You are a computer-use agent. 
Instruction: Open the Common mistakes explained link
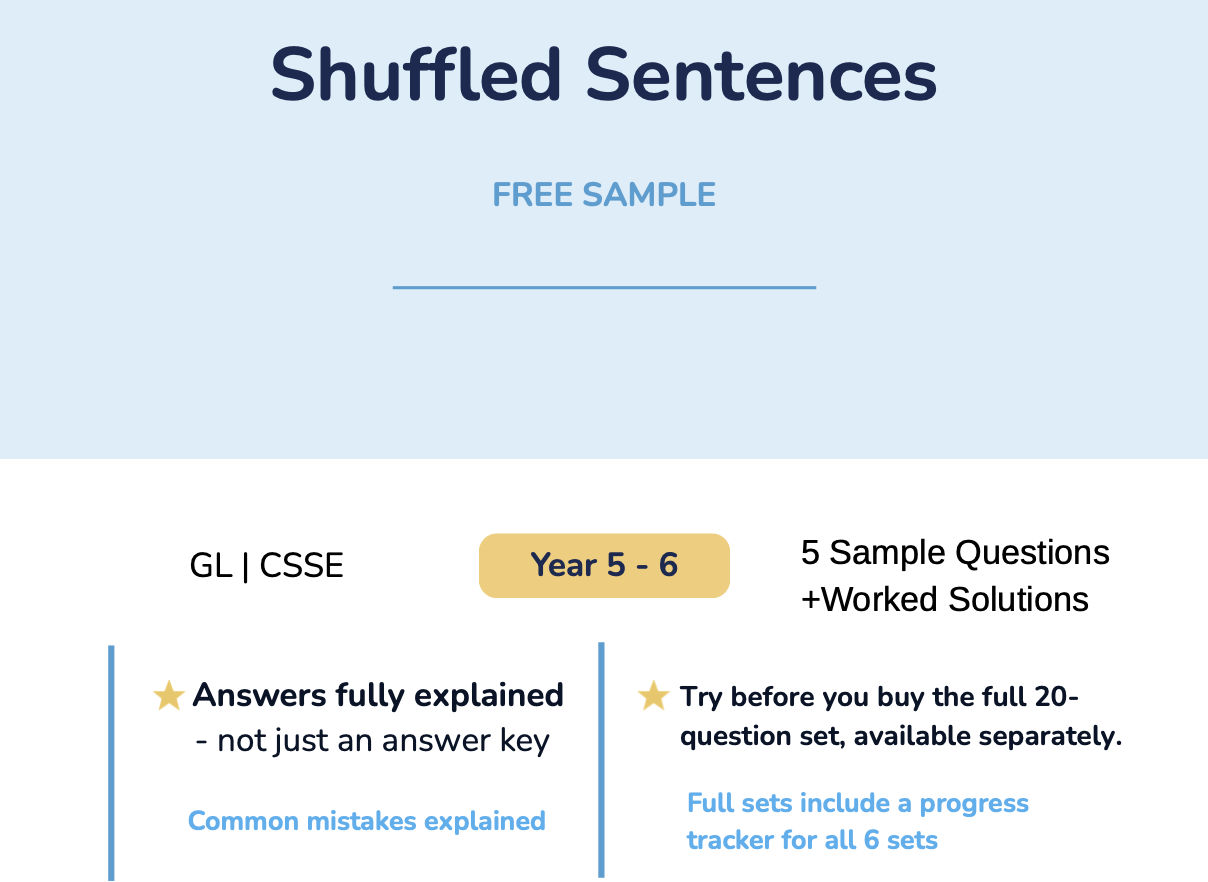coord(367,821)
